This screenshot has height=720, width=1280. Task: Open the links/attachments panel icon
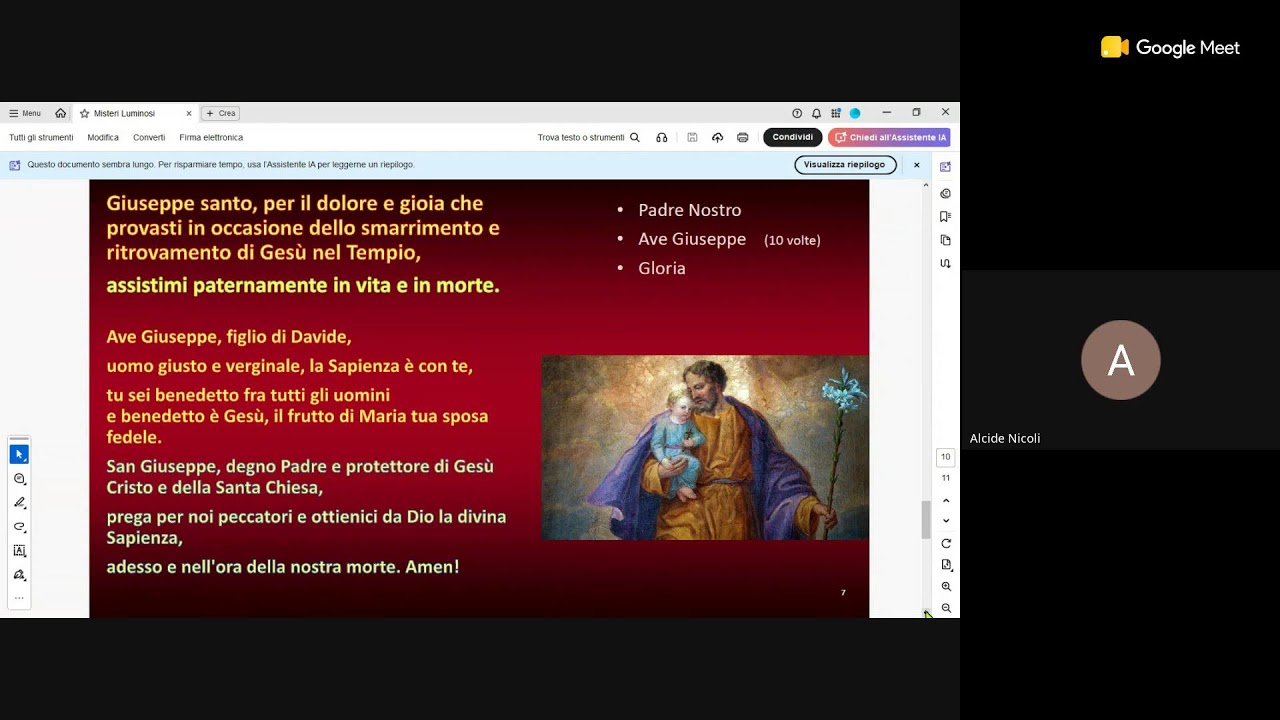click(x=946, y=264)
